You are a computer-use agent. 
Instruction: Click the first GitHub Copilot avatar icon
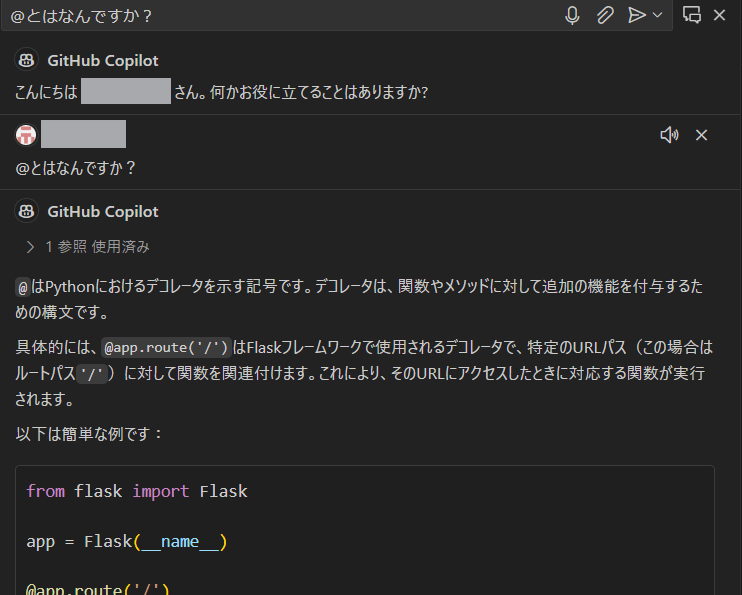26,61
